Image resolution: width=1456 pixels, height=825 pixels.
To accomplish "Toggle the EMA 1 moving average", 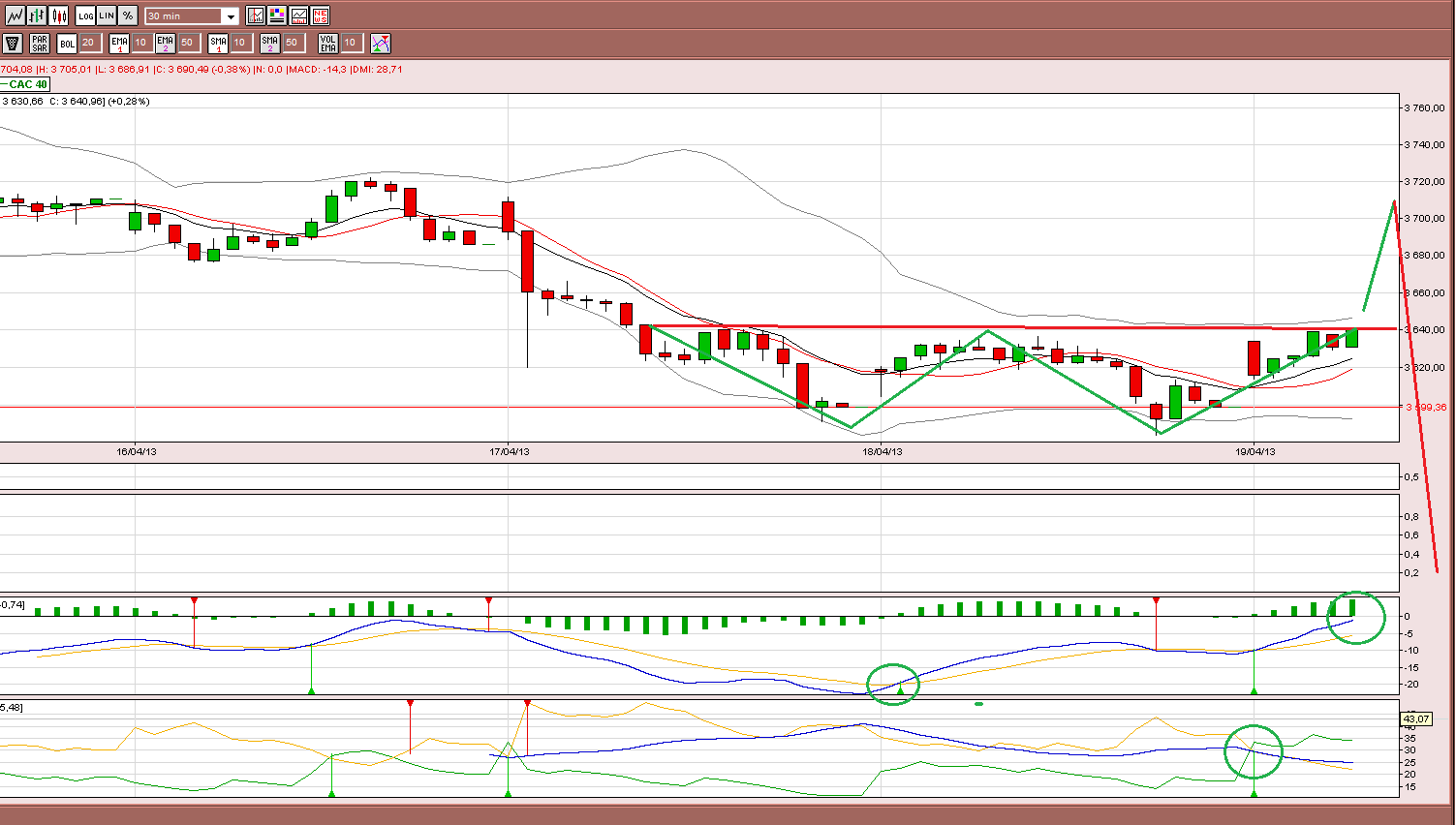I will (x=119, y=44).
